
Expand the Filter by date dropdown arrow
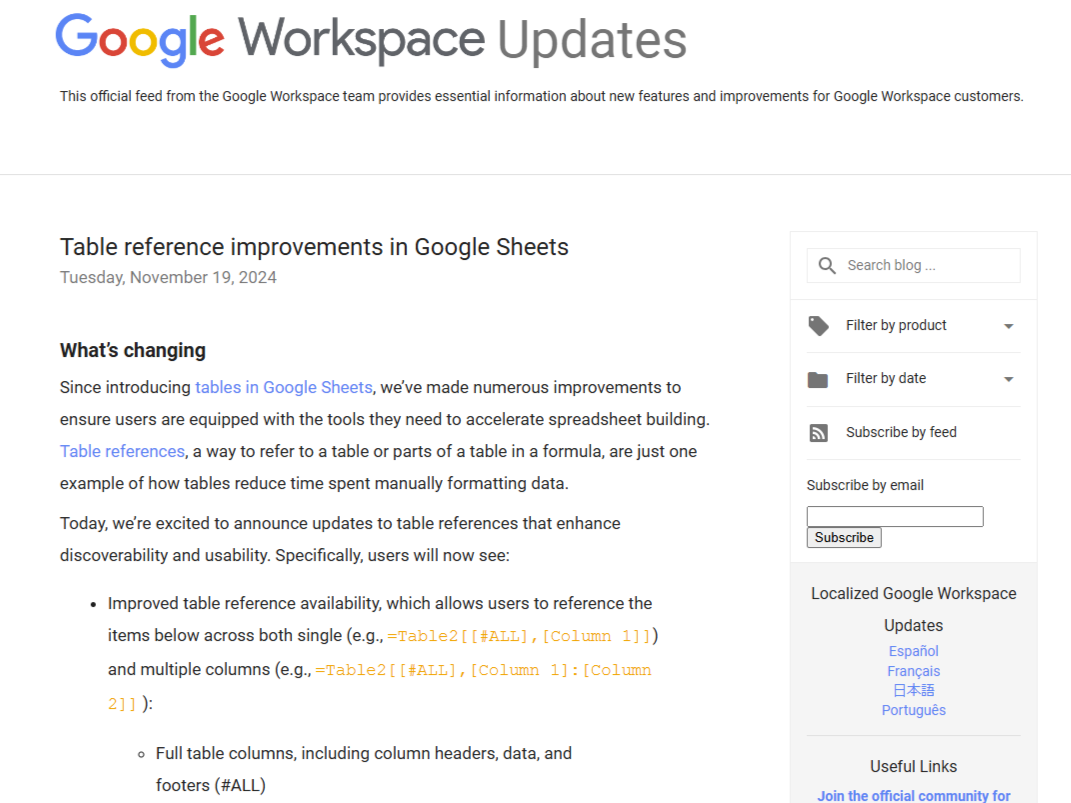[1008, 379]
